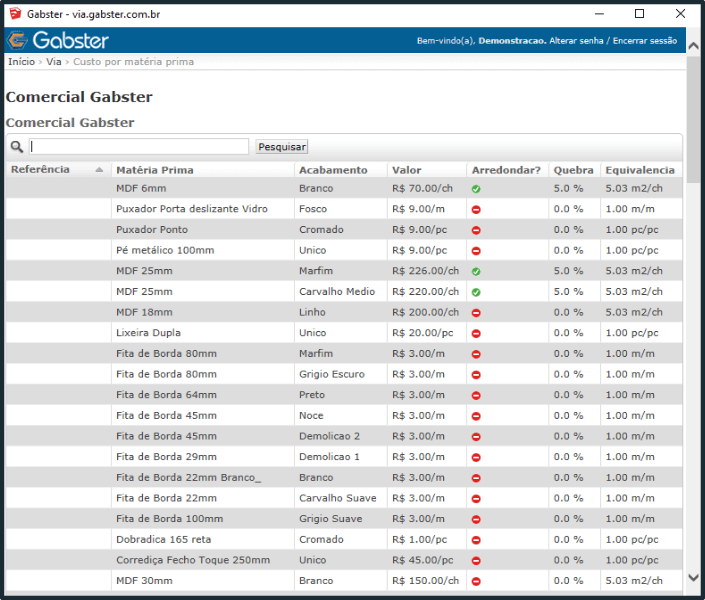Click red icon in Fita de Borda 45mm Demolicao 2 row
This screenshot has width=705, height=600.
(476, 437)
